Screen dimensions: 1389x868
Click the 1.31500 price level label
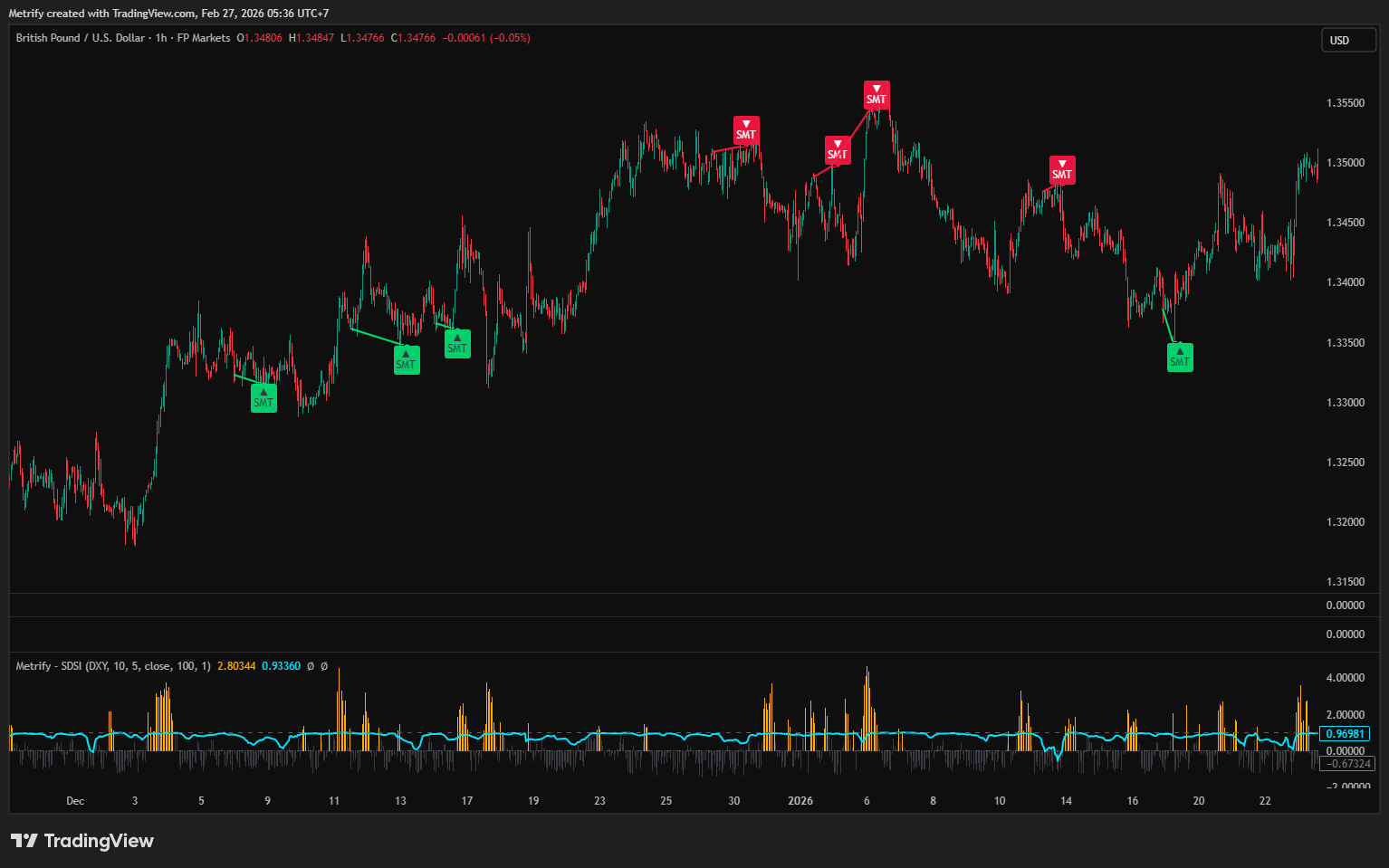point(1346,582)
